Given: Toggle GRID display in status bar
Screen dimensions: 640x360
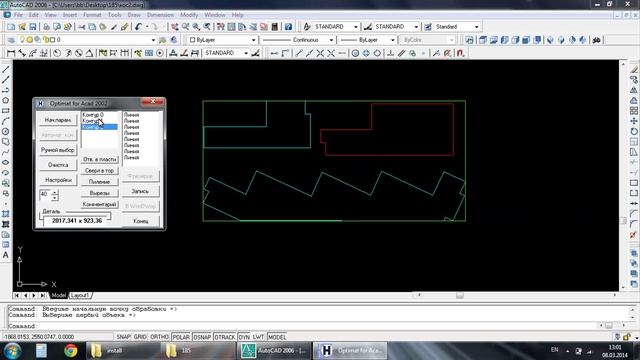Looking at the screenshot, I should [140, 337].
